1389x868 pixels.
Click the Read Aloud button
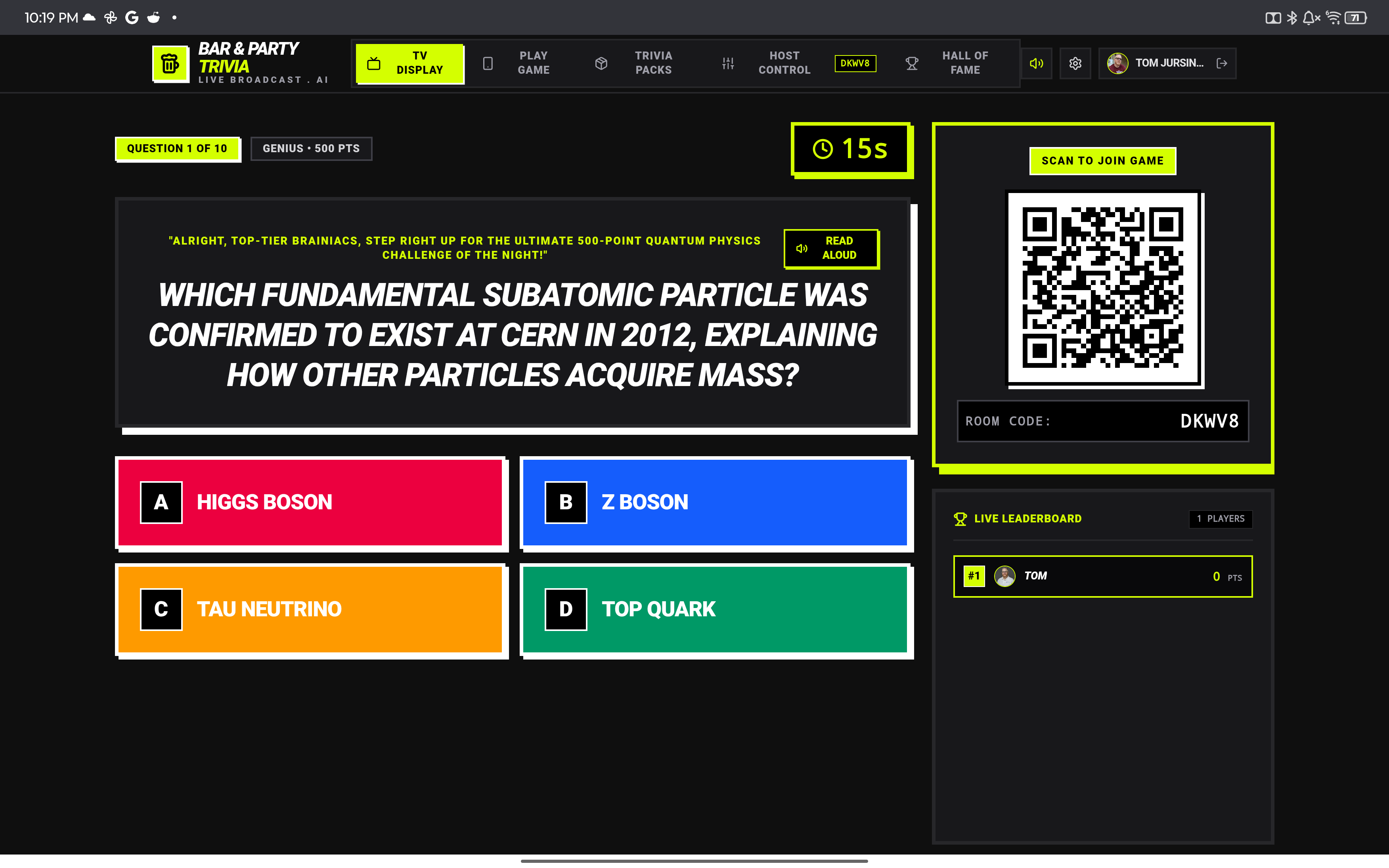[x=830, y=248]
